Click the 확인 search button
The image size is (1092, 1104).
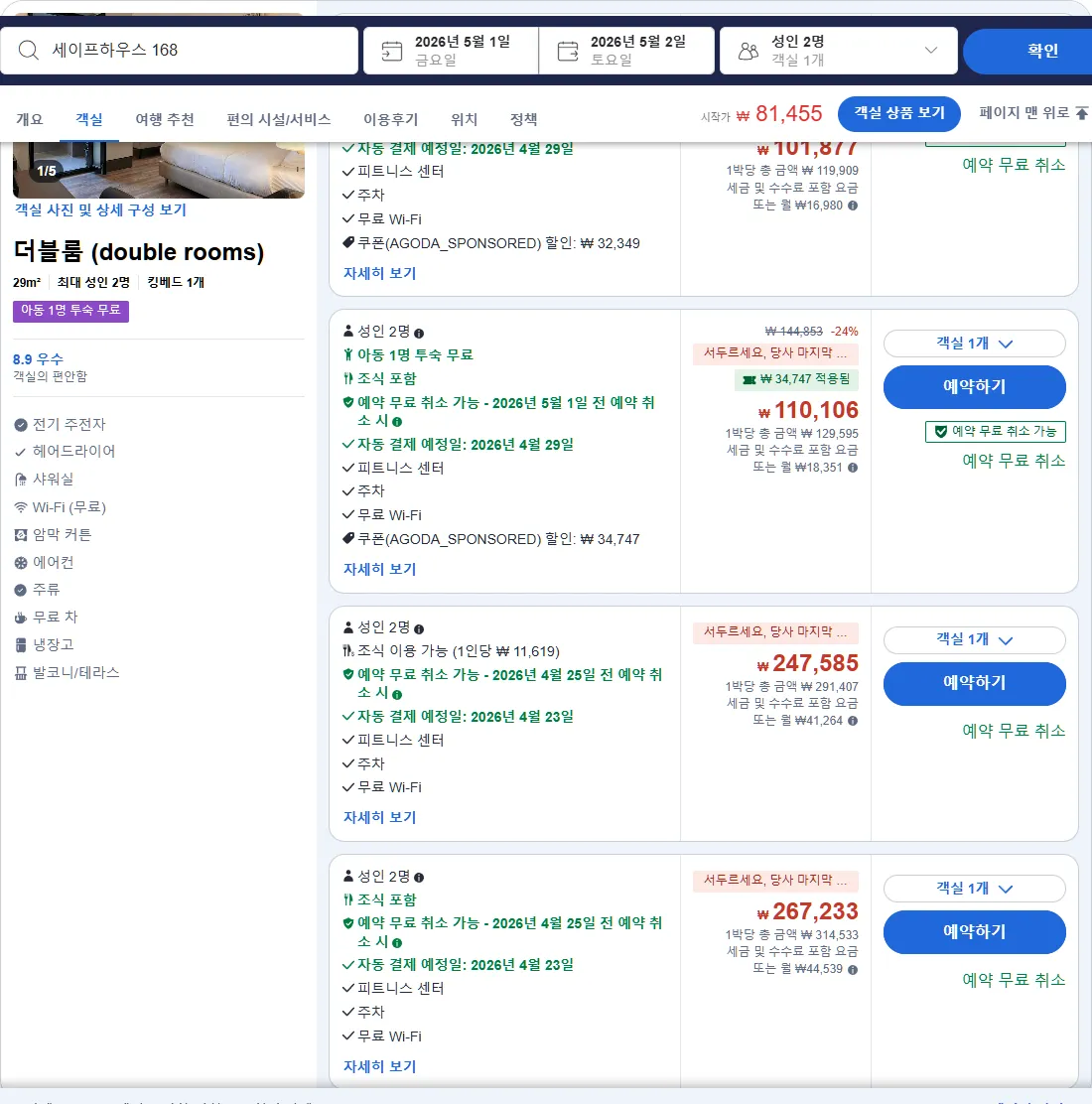tap(1027, 51)
